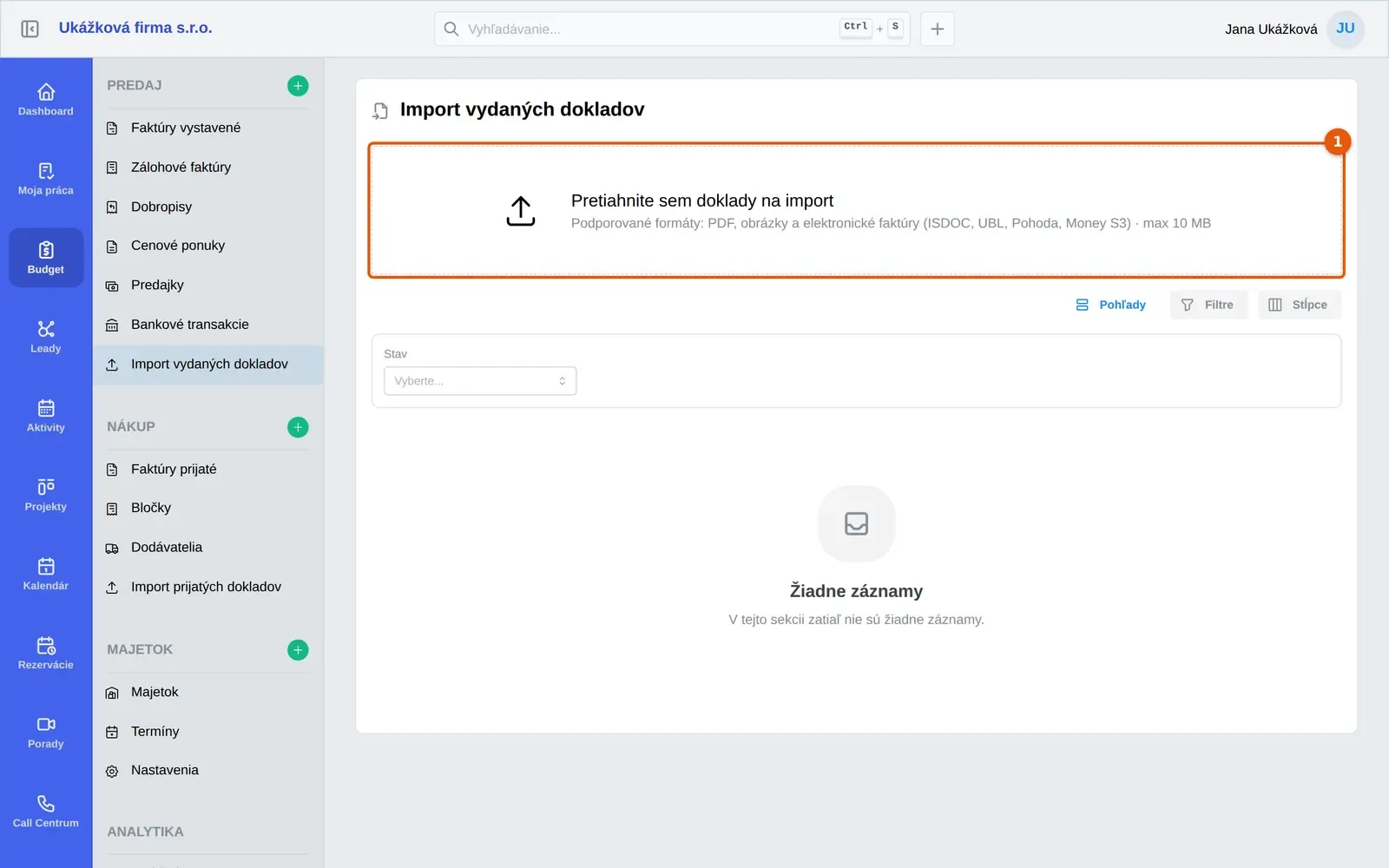
Task: Click the upload arrow icon in drop zone
Action: 521,211
